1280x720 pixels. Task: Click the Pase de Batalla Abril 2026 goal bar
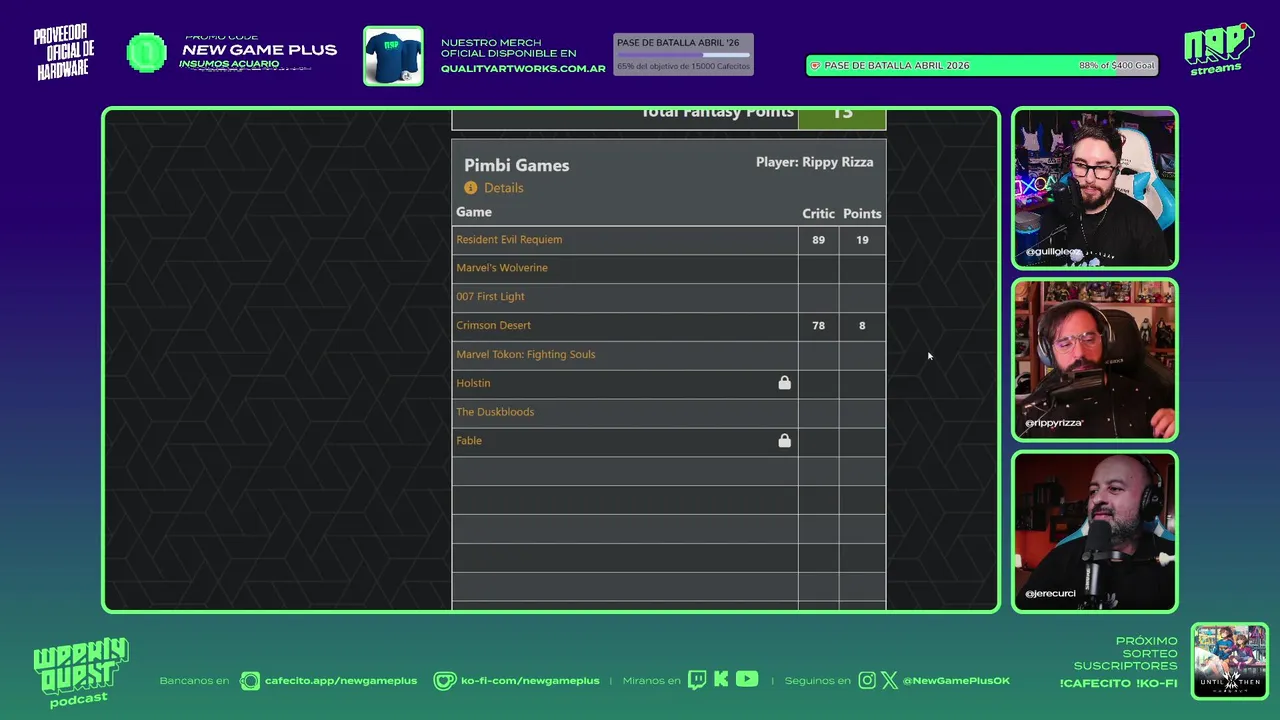coord(982,66)
